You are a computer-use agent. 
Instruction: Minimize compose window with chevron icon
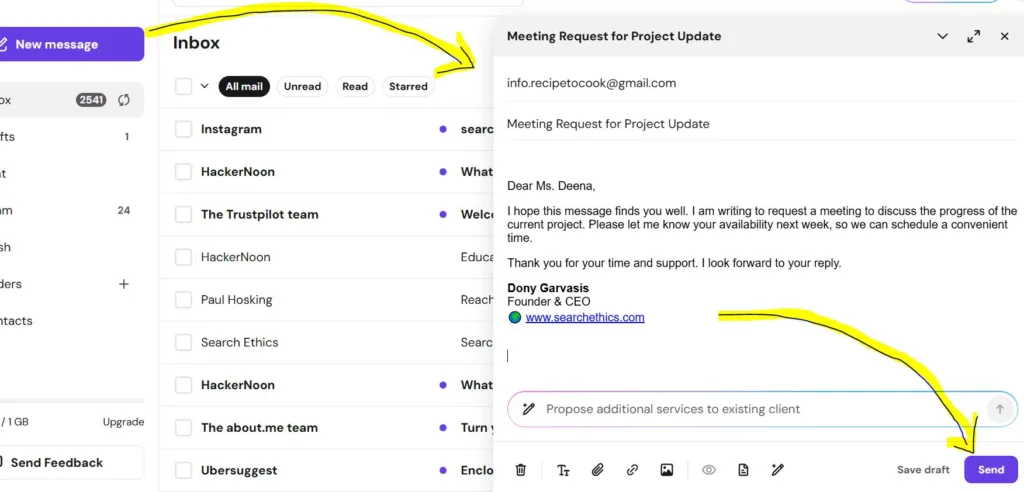(942, 37)
